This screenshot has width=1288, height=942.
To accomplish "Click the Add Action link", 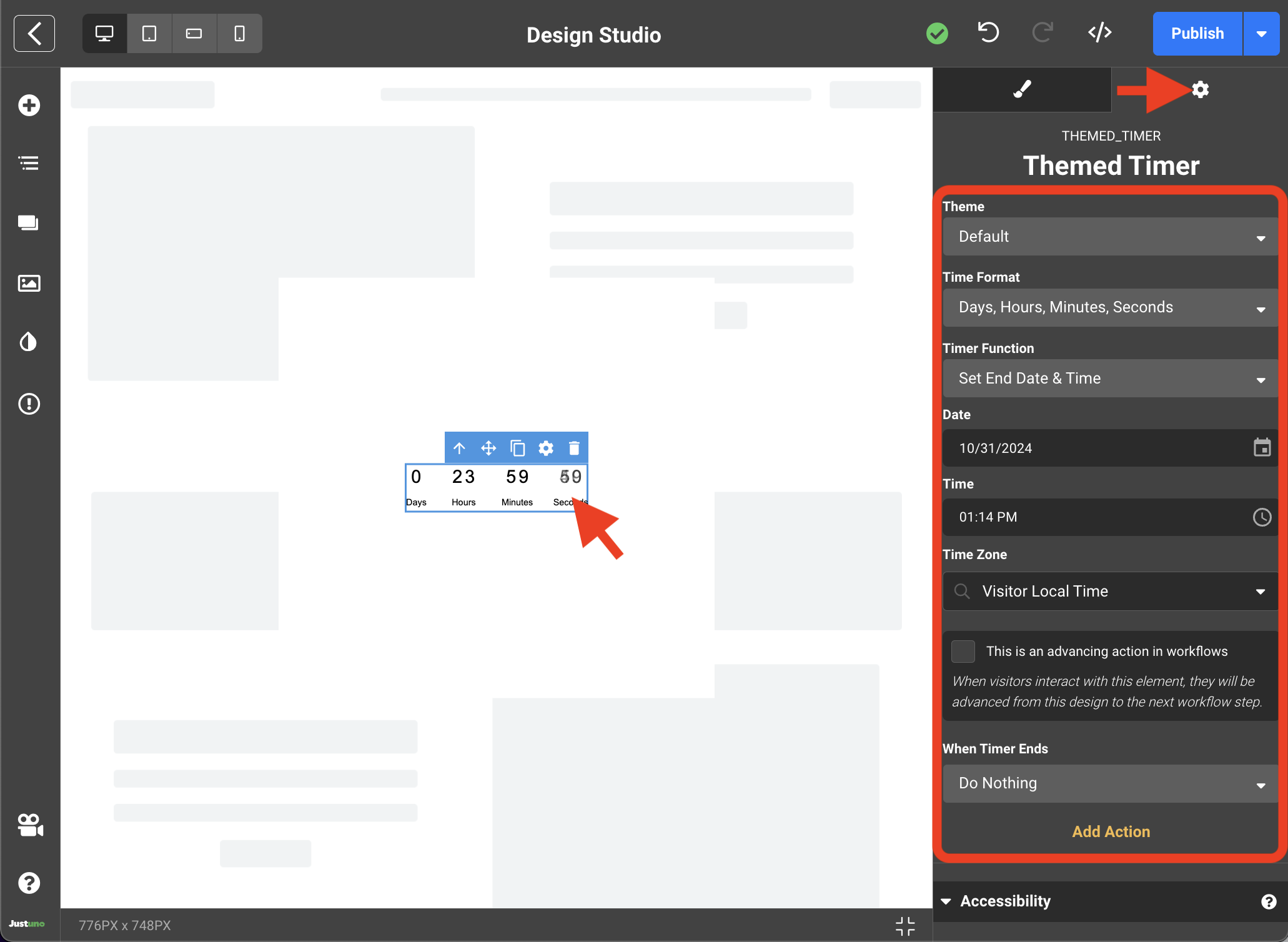I will 1111,831.
